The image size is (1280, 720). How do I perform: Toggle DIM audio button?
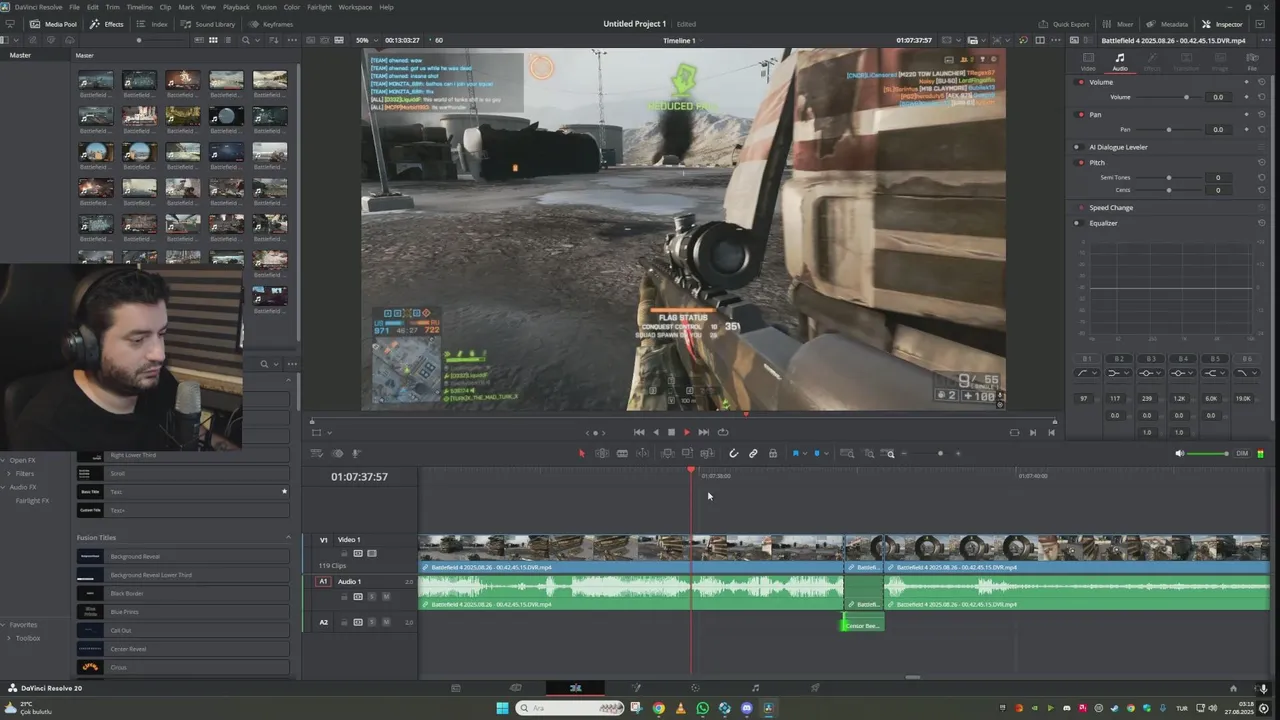pos(1242,453)
